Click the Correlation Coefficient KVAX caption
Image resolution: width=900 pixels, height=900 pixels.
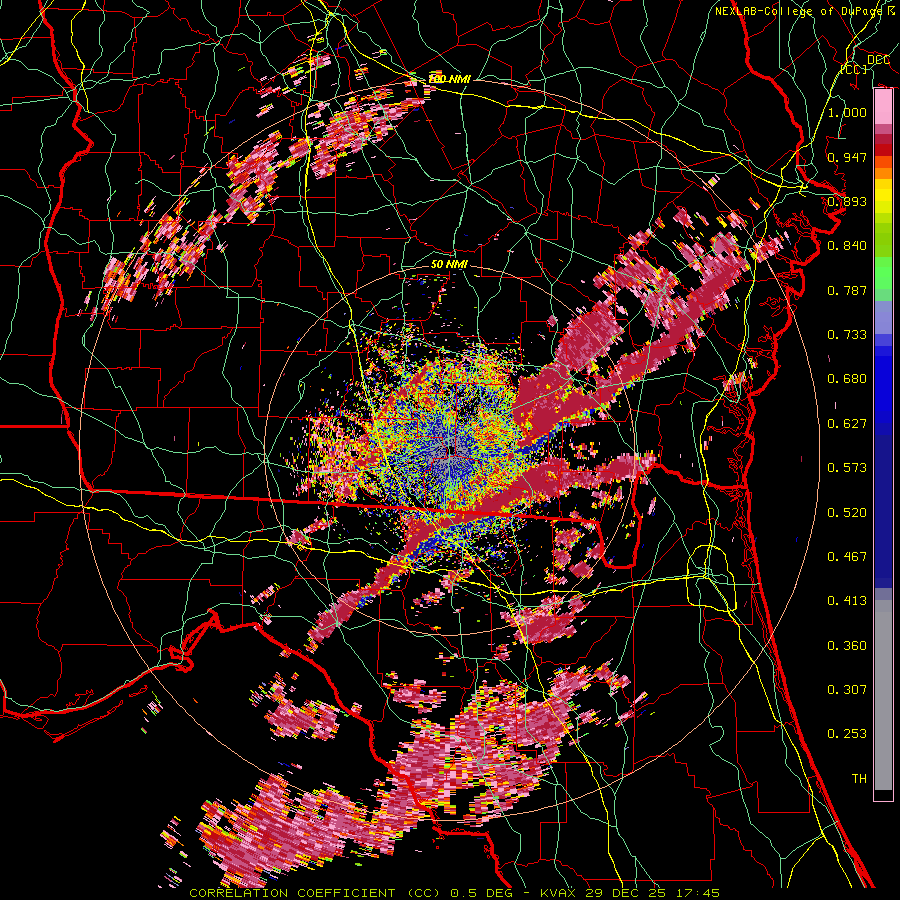pos(455,894)
